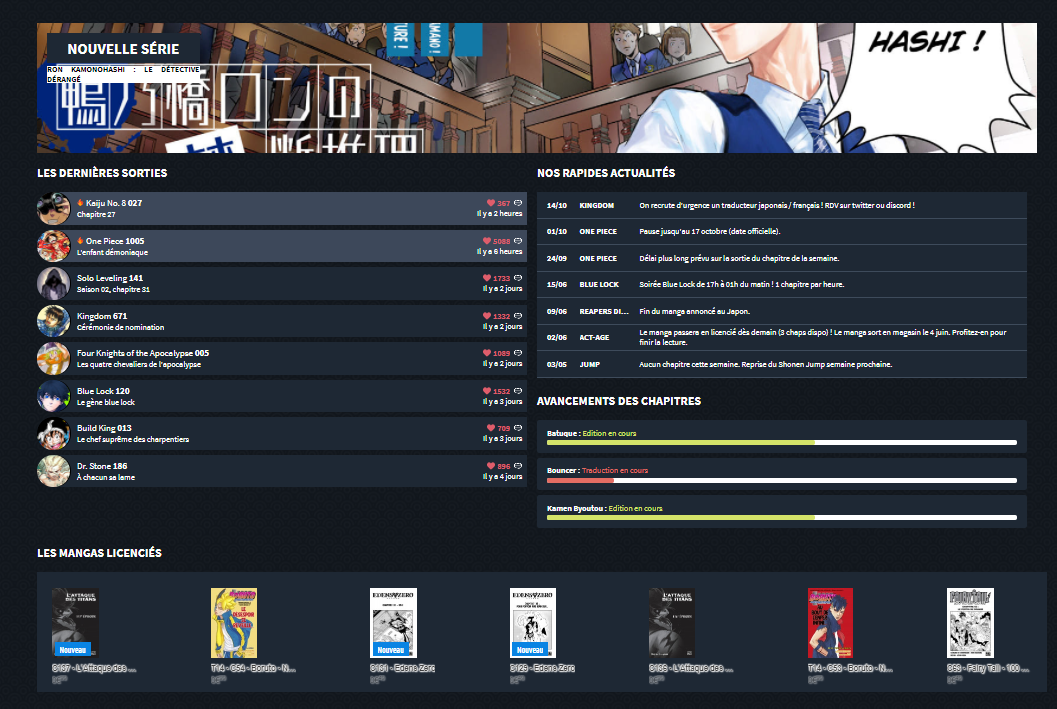Open the Edens Zero 131 cover
Screen dimensions: 1057x709
click(394, 623)
